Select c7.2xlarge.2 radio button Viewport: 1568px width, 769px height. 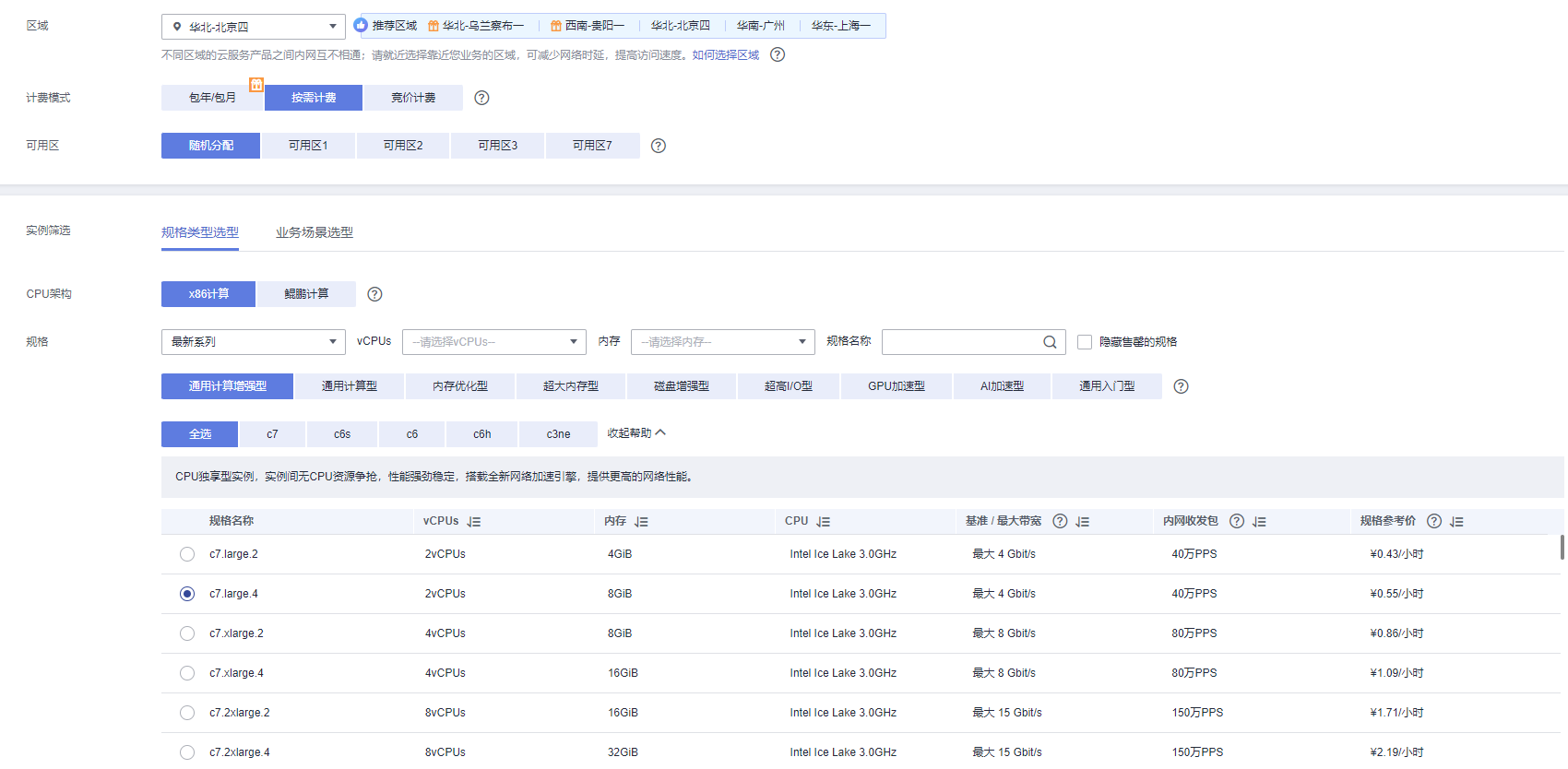click(187, 713)
